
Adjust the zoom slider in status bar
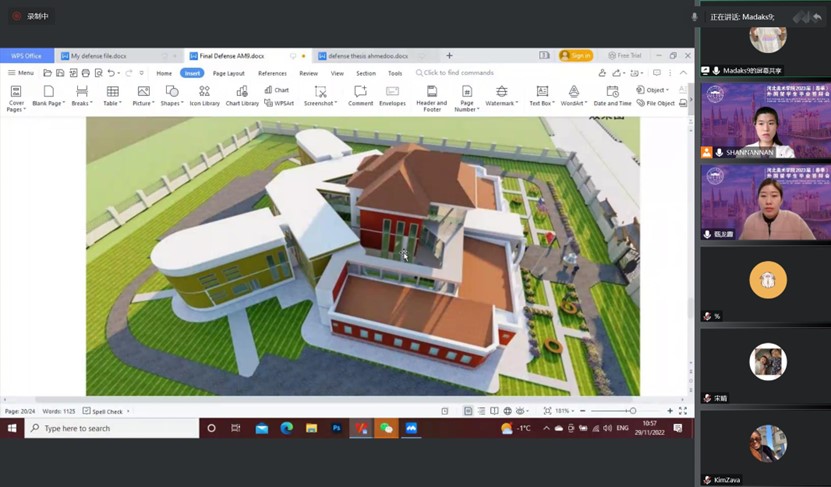tap(632, 411)
